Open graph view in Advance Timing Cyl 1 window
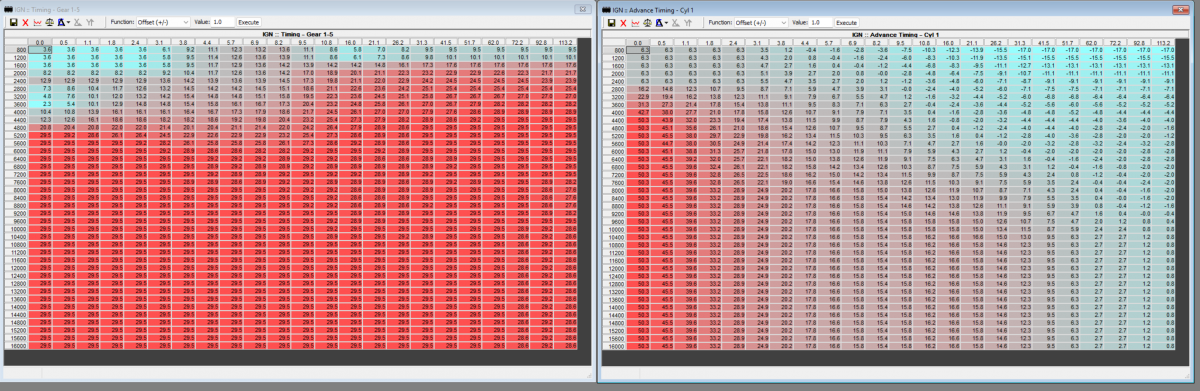 click(x=635, y=23)
